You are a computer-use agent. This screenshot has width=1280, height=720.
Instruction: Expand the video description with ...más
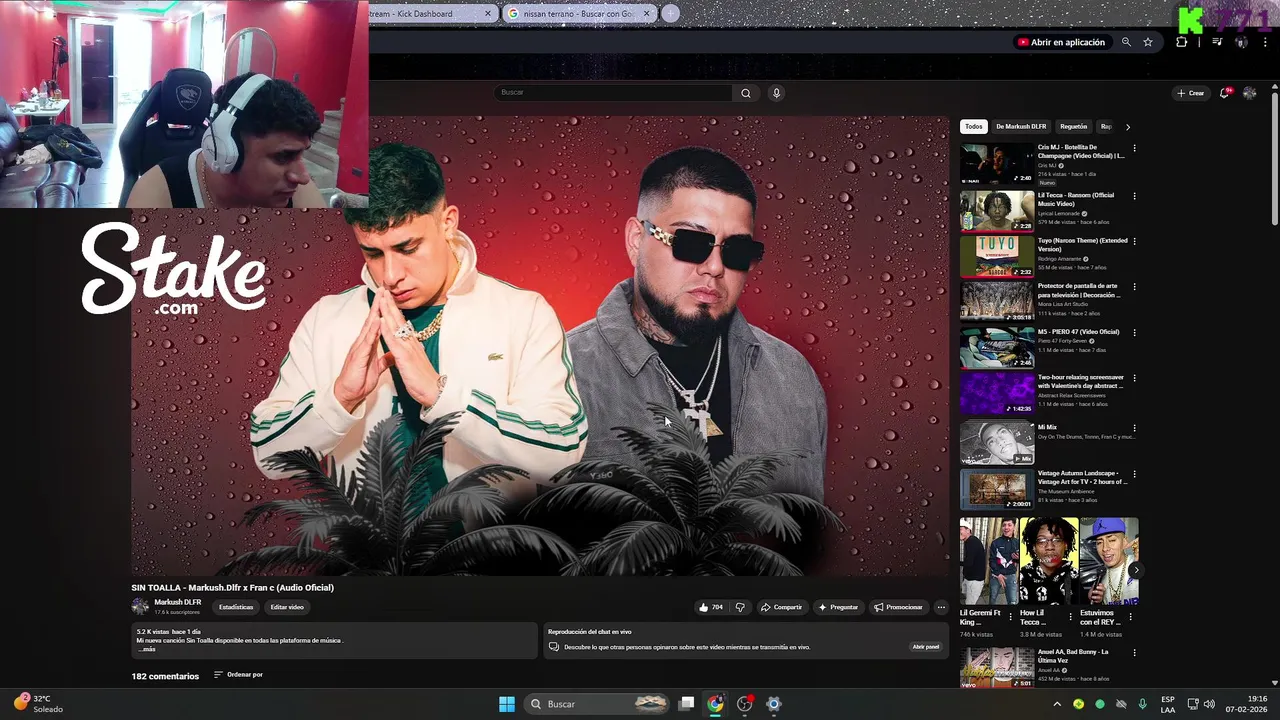click(147, 649)
